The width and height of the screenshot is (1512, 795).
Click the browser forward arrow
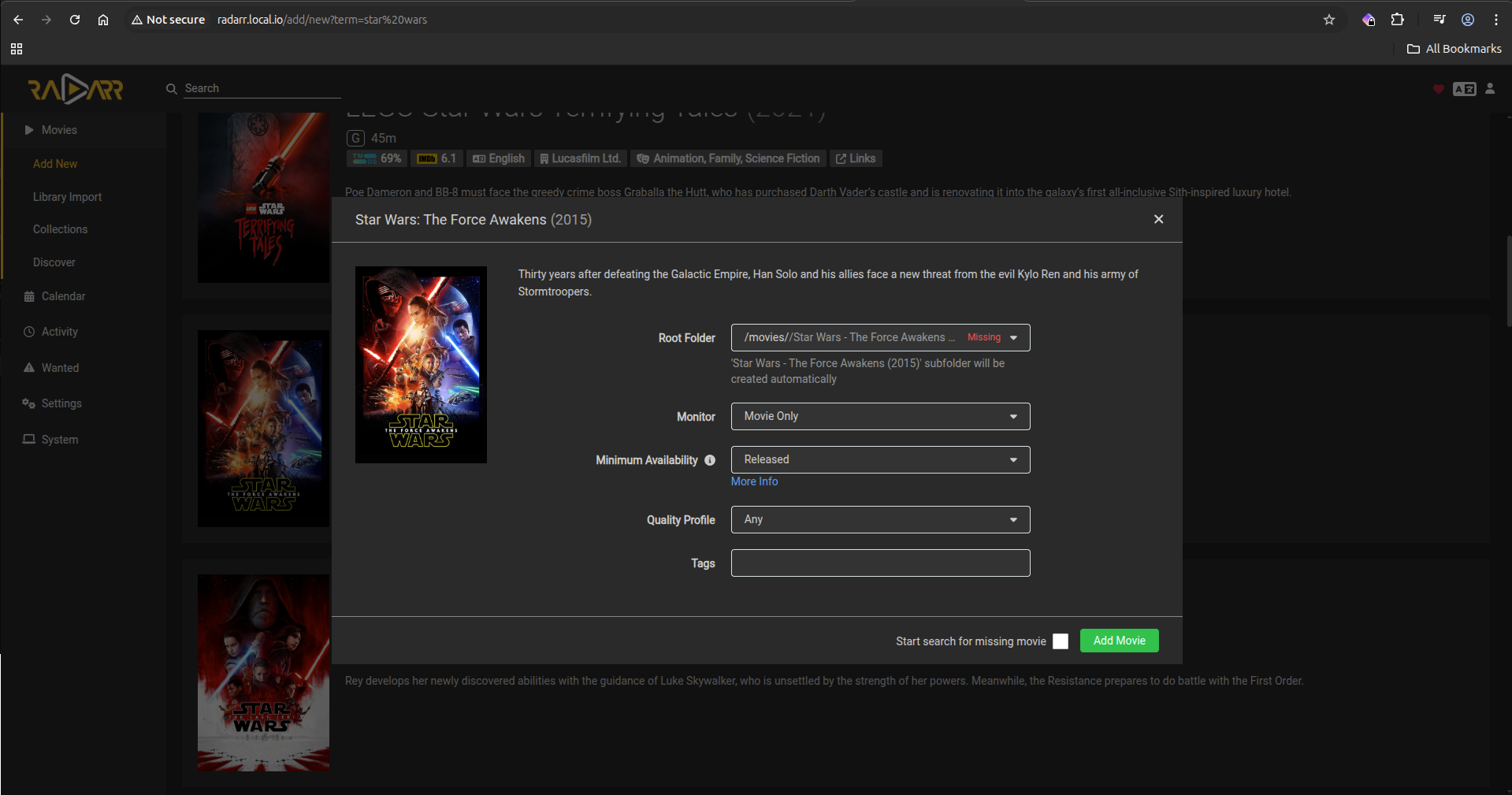point(46,20)
